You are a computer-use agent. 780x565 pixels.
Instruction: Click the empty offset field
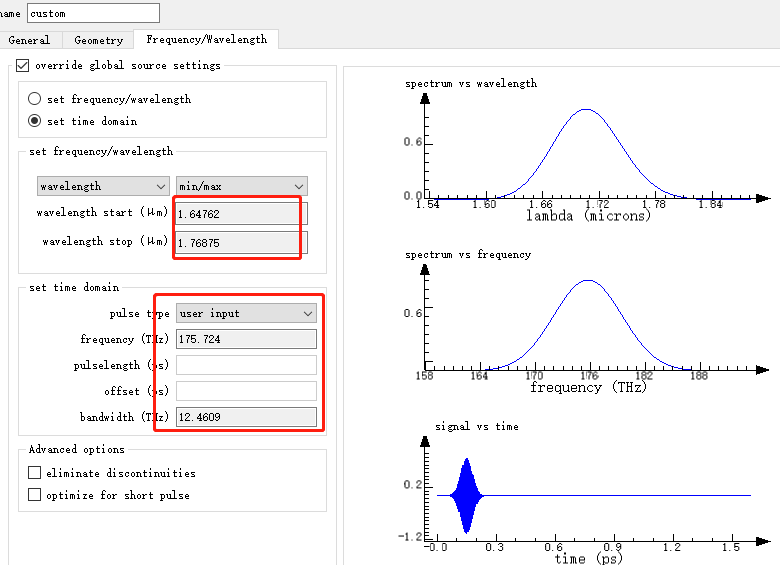pos(246,391)
